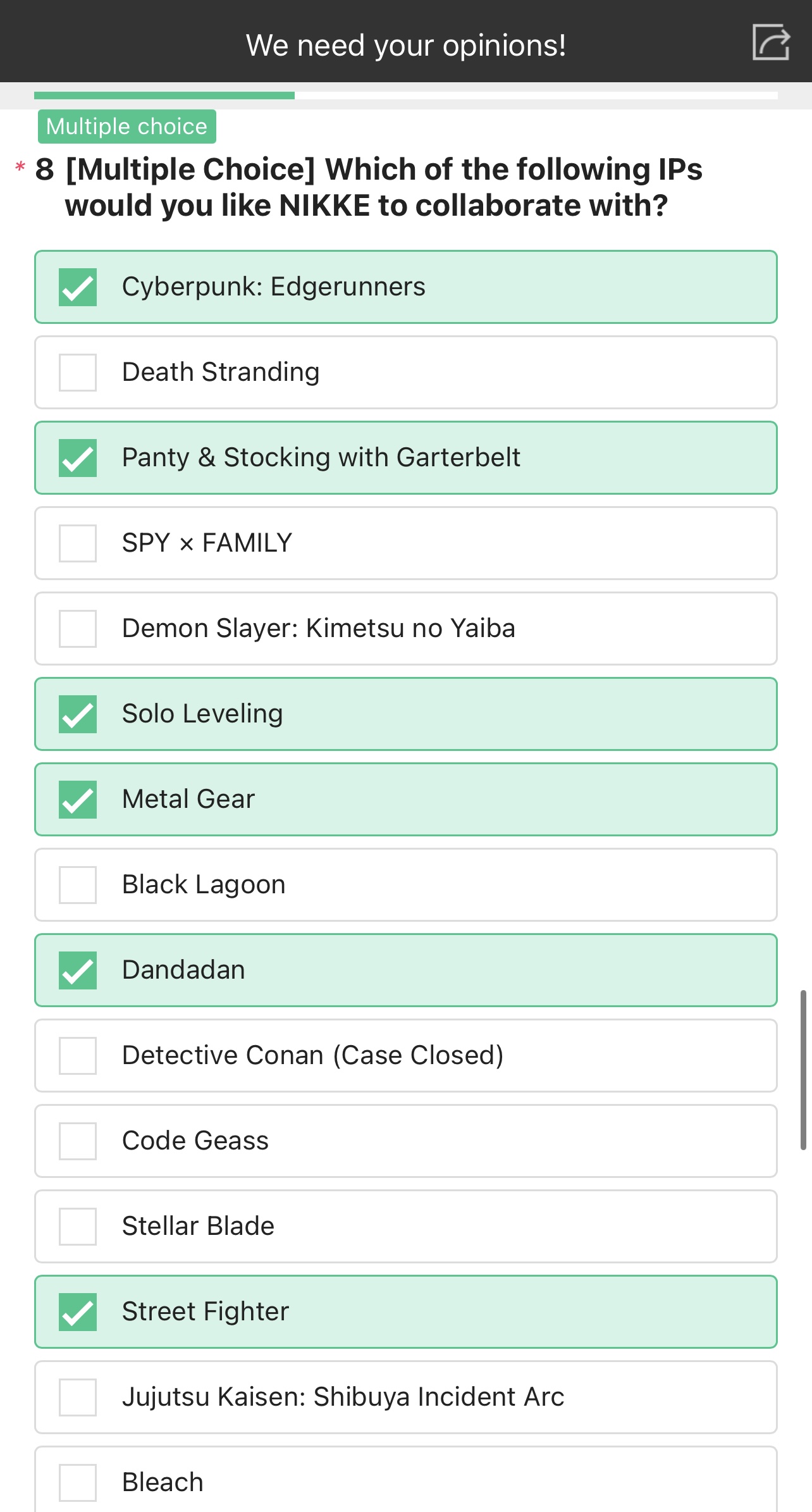Tick the Stellar Blade checkbox
Image resolution: width=812 pixels, height=1512 pixels.
78,1227
